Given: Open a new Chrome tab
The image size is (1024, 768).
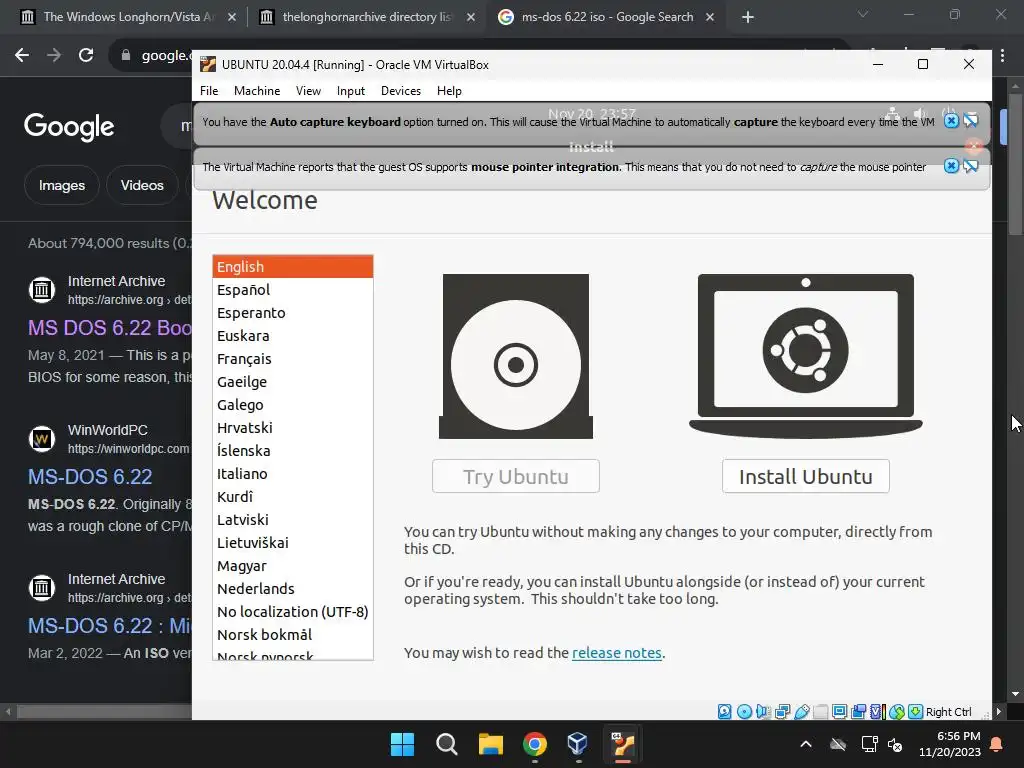Looking at the screenshot, I should tap(748, 17).
